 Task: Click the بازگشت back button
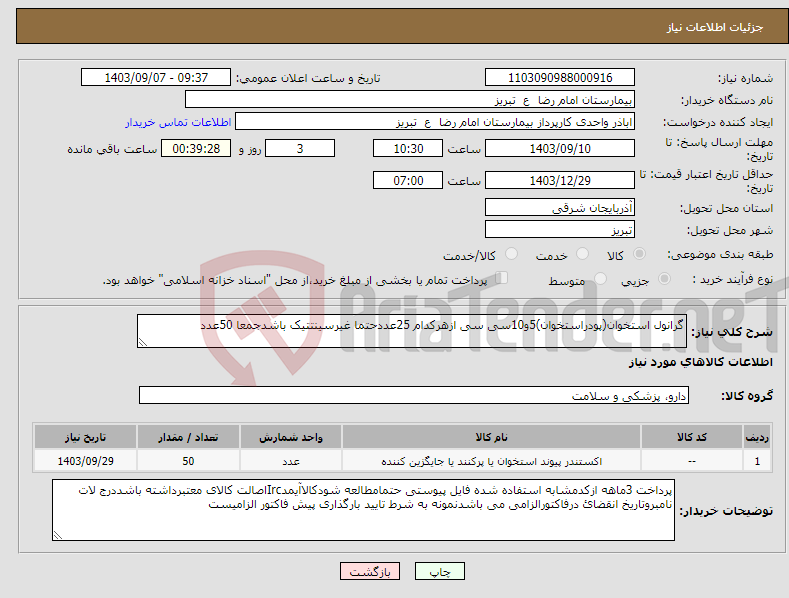point(370,571)
